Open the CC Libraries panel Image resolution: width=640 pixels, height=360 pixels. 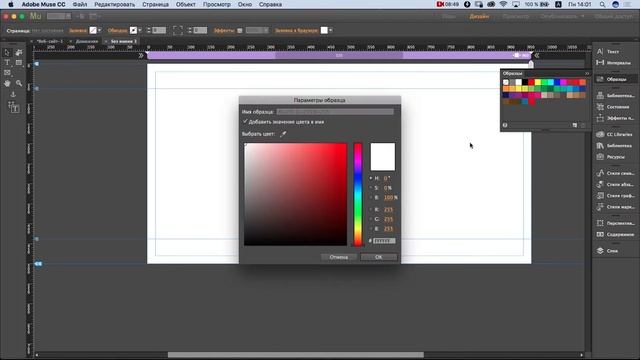tap(613, 134)
